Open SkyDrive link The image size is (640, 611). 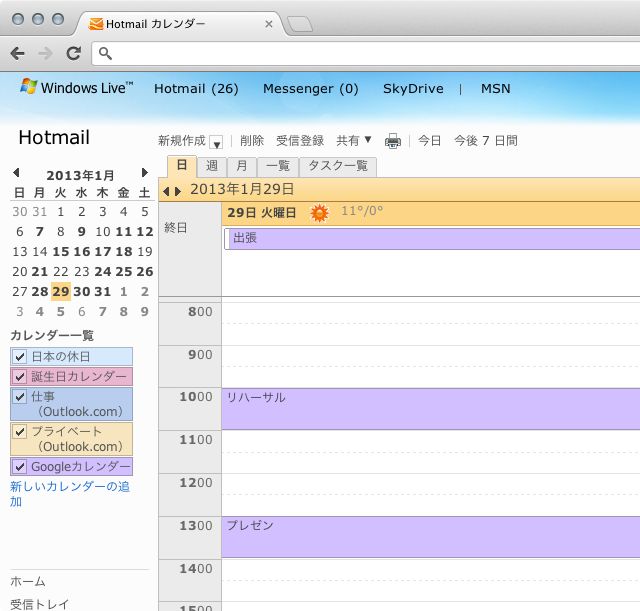click(413, 89)
